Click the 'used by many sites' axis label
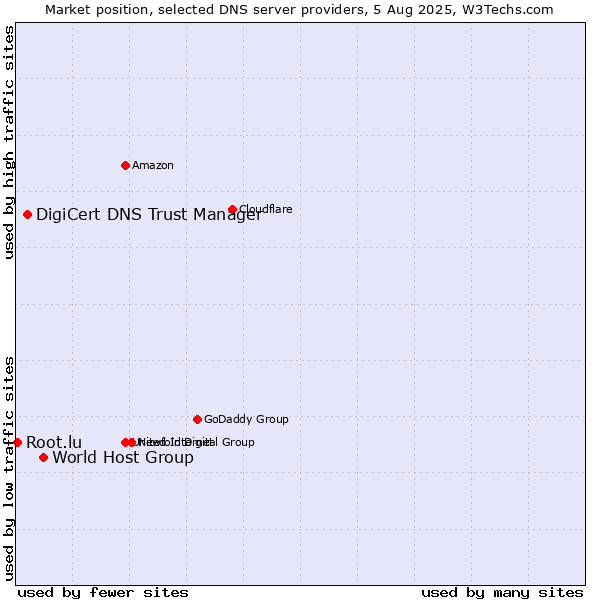This screenshot has width=600, height=600. 502,593
